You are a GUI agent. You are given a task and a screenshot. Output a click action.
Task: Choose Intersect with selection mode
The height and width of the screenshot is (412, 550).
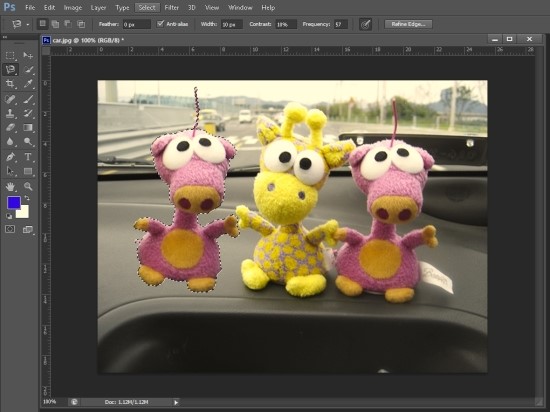pos(81,24)
